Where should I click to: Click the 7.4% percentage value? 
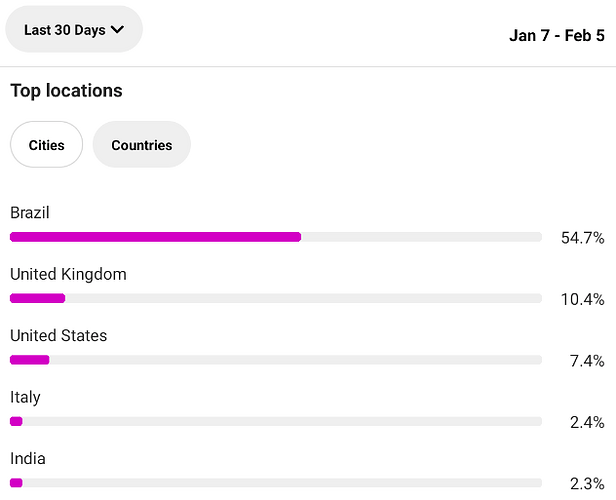pyautogui.click(x=587, y=361)
